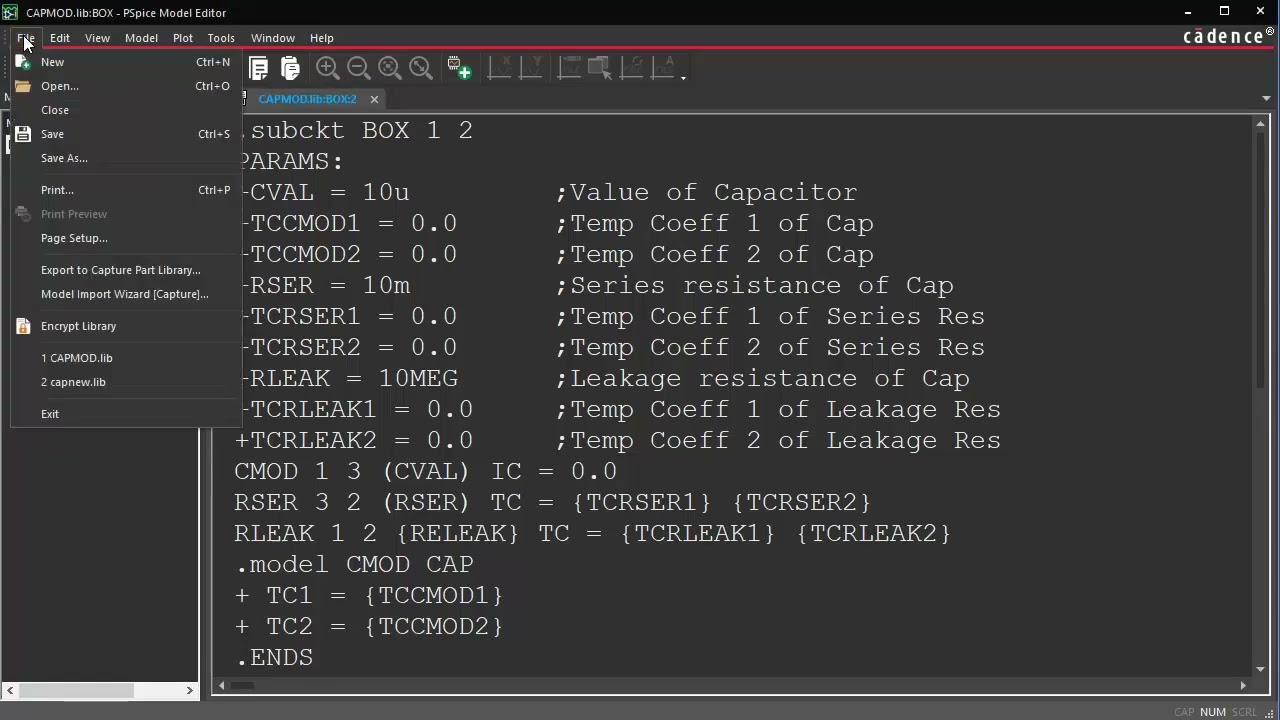The height and width of the screenshot is (720, 1280).
Task: Click the Zoom Fit magnifier icon
Action: [x=421, y=68]
